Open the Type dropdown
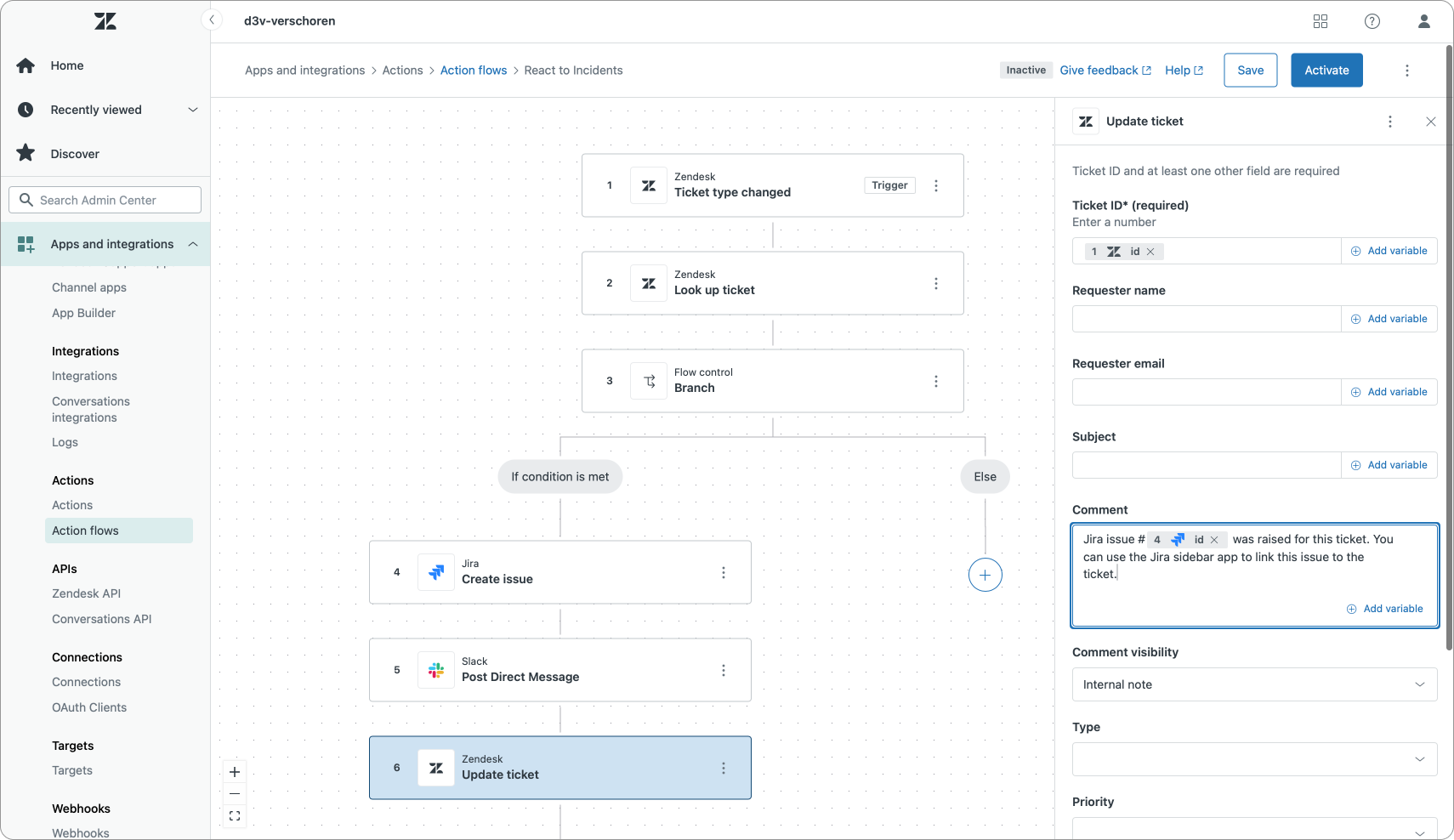Viewport: 1454px width, 840px height. click(x=1254, y=759)
